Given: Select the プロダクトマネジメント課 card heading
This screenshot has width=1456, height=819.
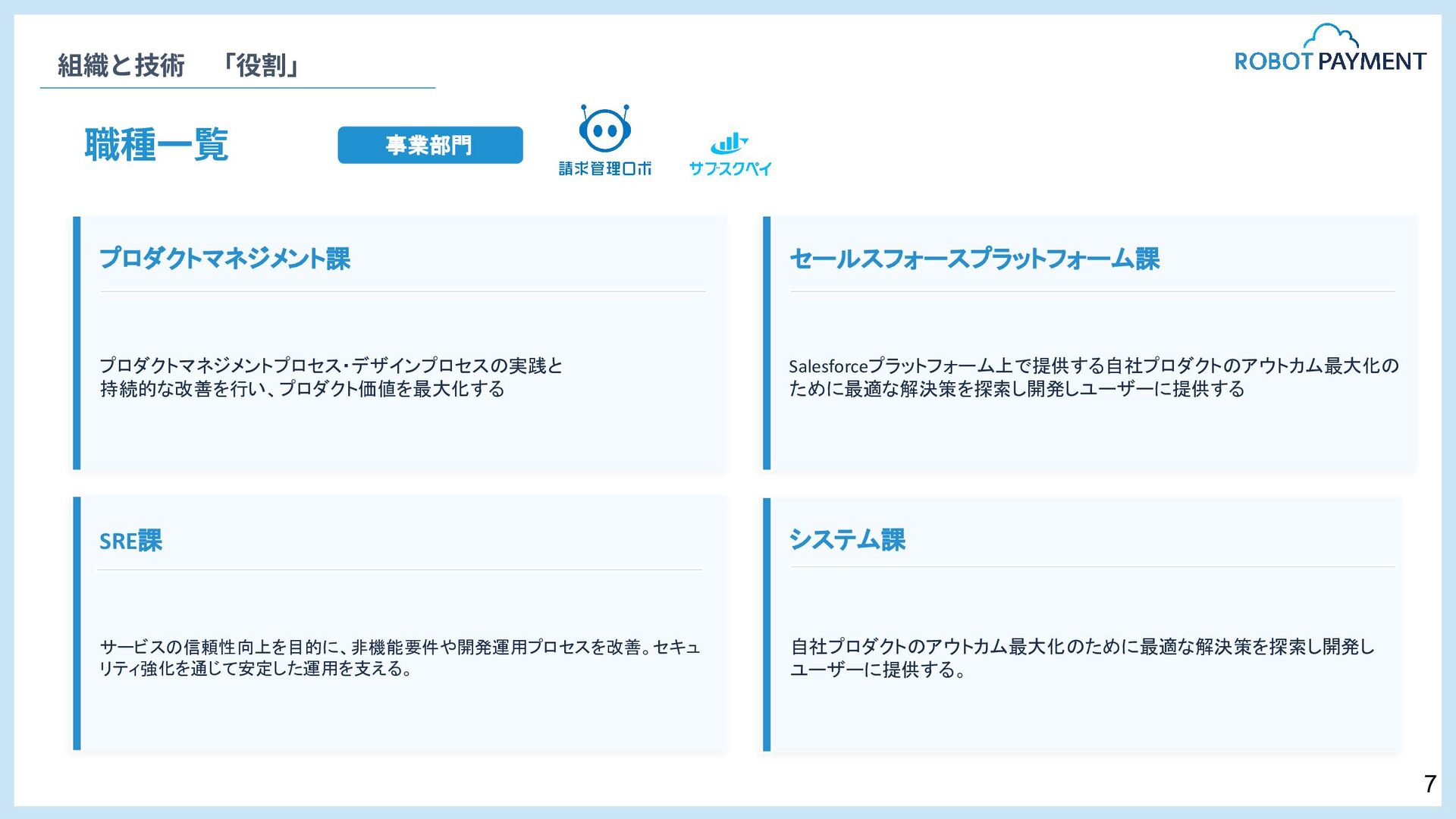Looking at the screenshot, I should (x=224, y=259).
